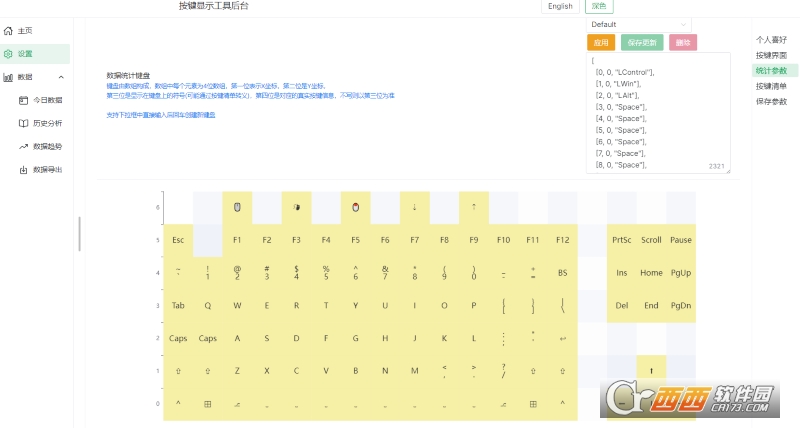This screenshot has height=428, width=800.
Task: Click the orange 应用 apply button
Action: (x=601, y=42)
